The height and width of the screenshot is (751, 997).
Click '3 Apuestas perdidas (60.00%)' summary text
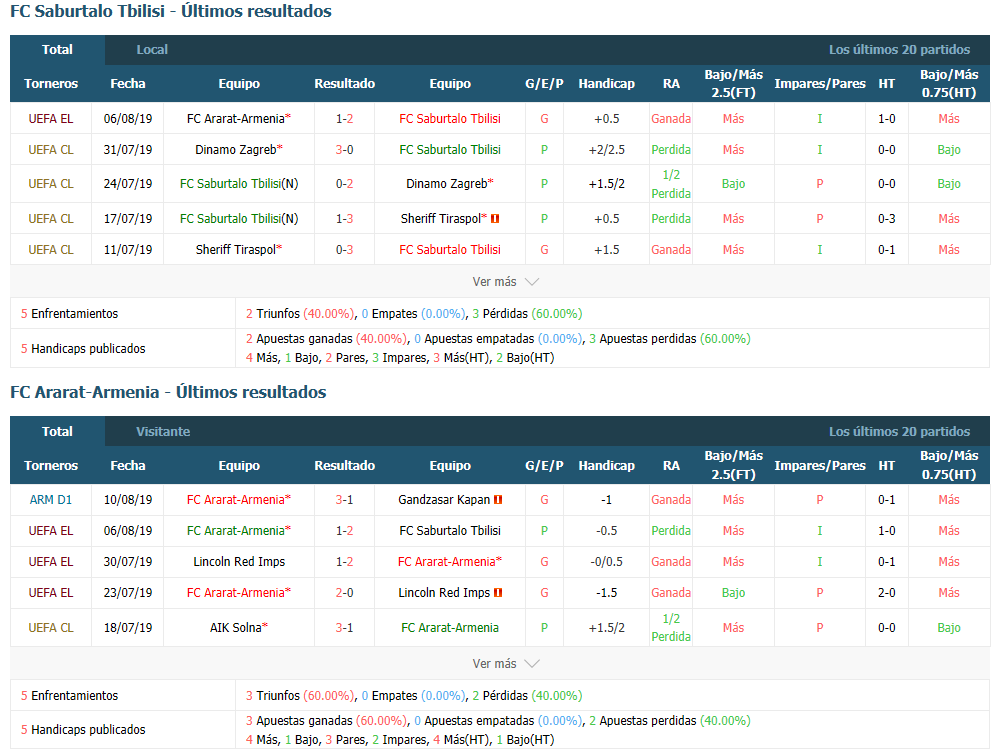pos(670,339)
